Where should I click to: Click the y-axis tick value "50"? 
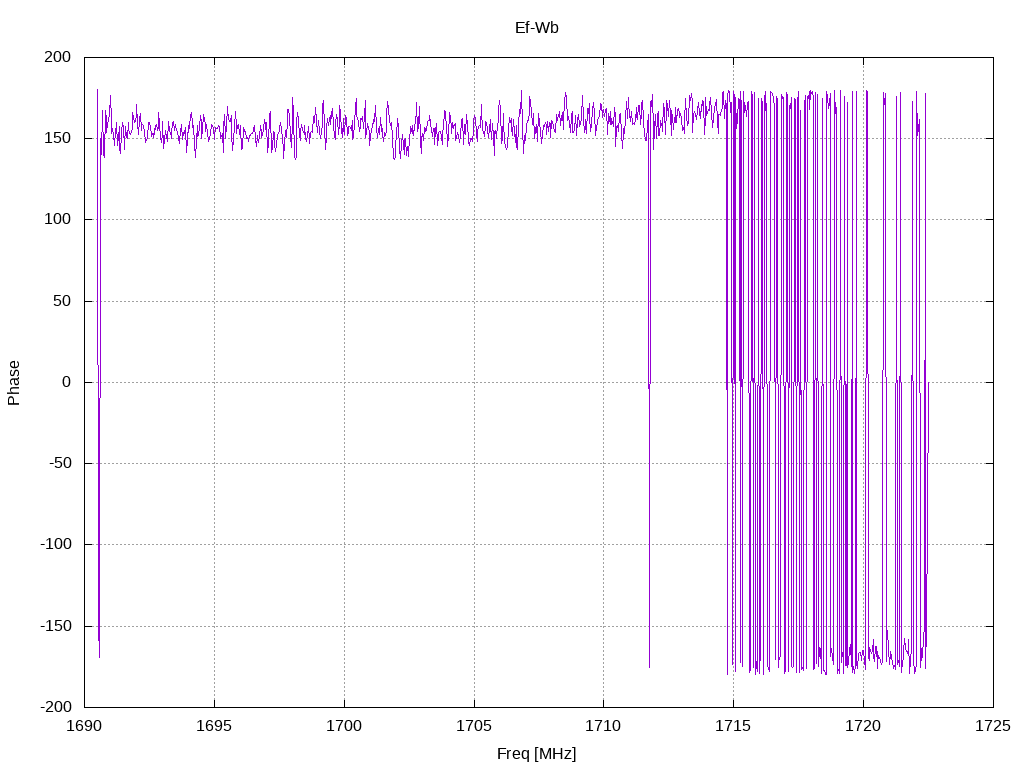(62, 301)
